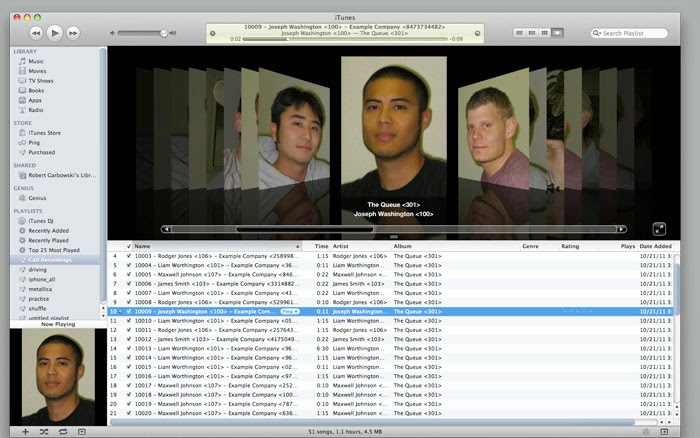Select track 10020 Maxwell Johnson row
This screenshot has width=700, height=438.
click(390, 413)
